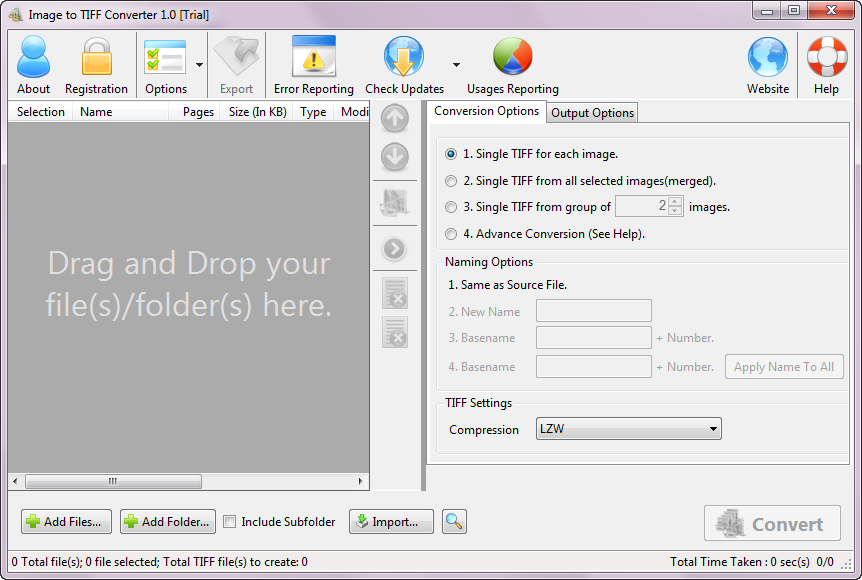Screen dimensions: 862x580
Task: Switch to Conversion Options tab
Action: (486, 111)
